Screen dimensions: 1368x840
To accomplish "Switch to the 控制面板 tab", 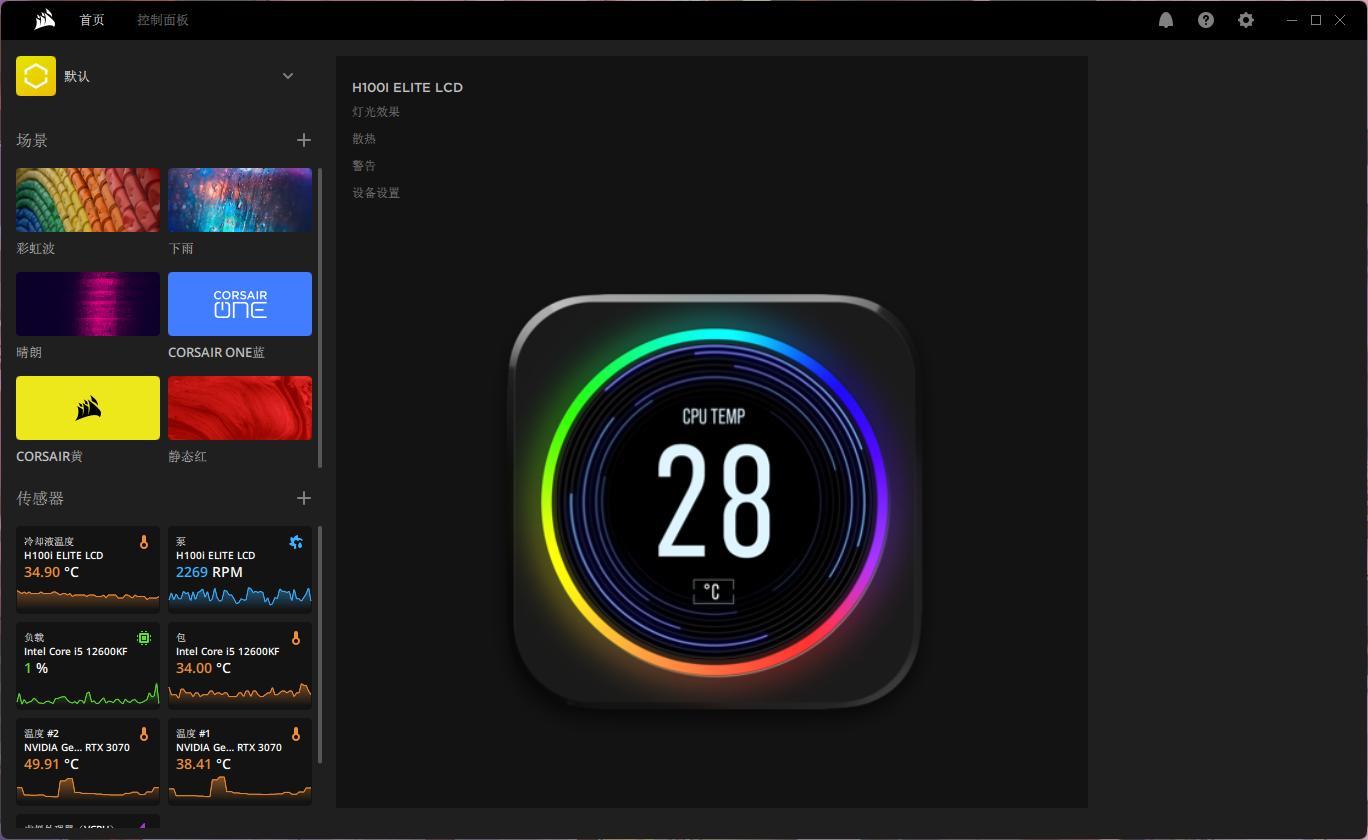I will coord(163,20).
